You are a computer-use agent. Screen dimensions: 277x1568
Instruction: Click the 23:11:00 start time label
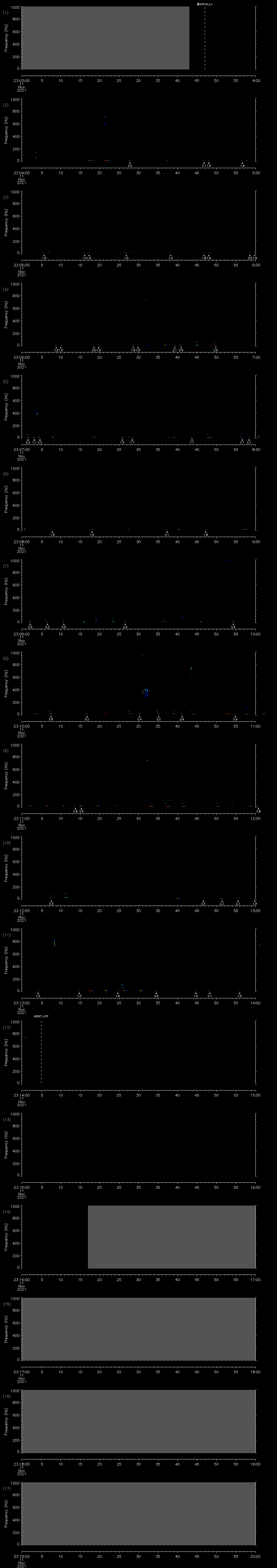pyautogui.click(x=21, y=818)
